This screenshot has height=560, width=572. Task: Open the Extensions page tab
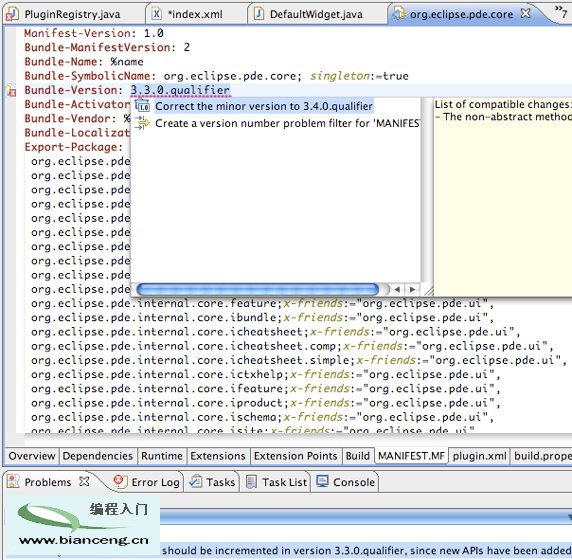pos(218,456)
